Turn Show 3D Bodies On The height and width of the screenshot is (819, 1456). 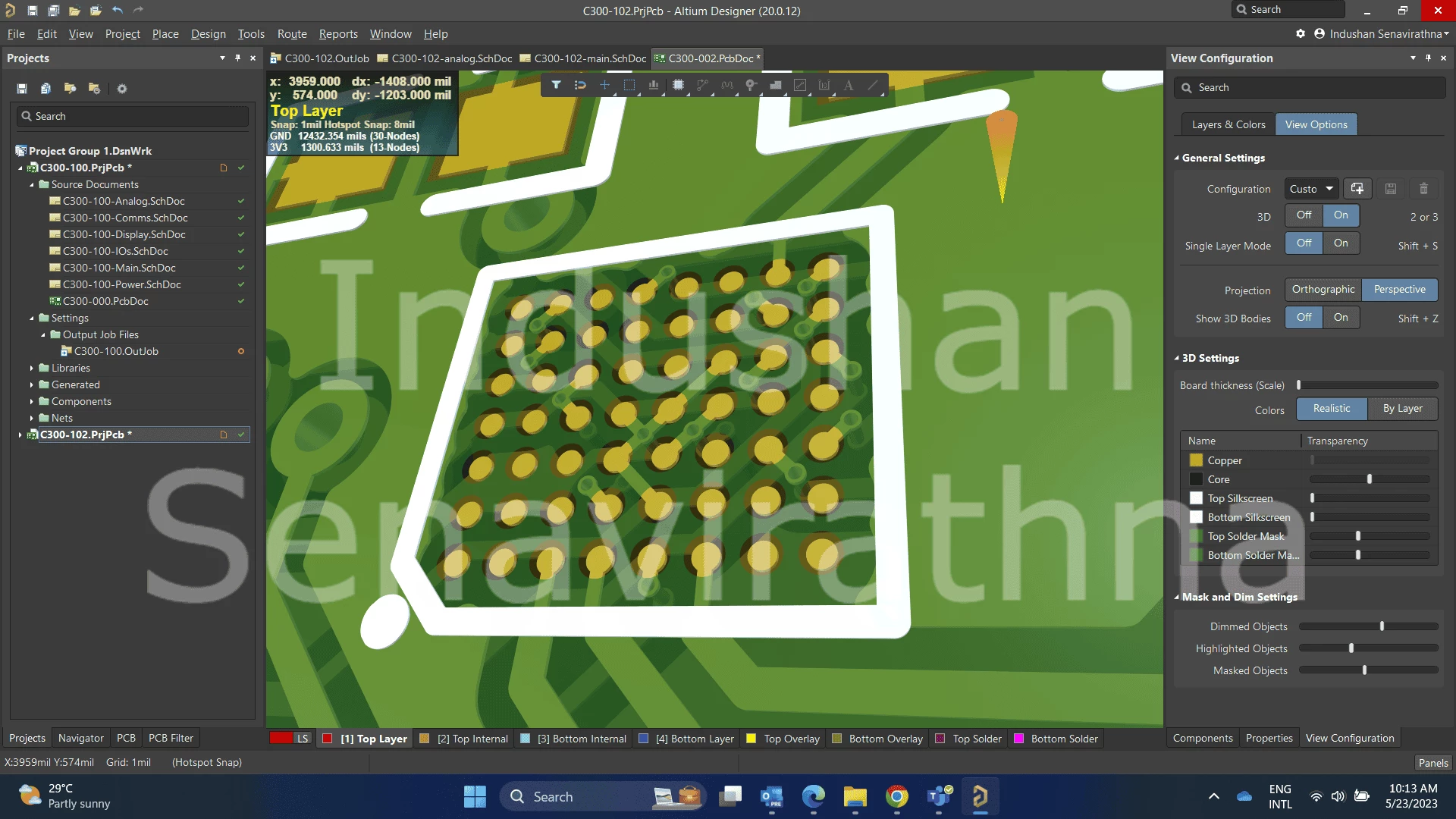click(x=1341, y=318)
